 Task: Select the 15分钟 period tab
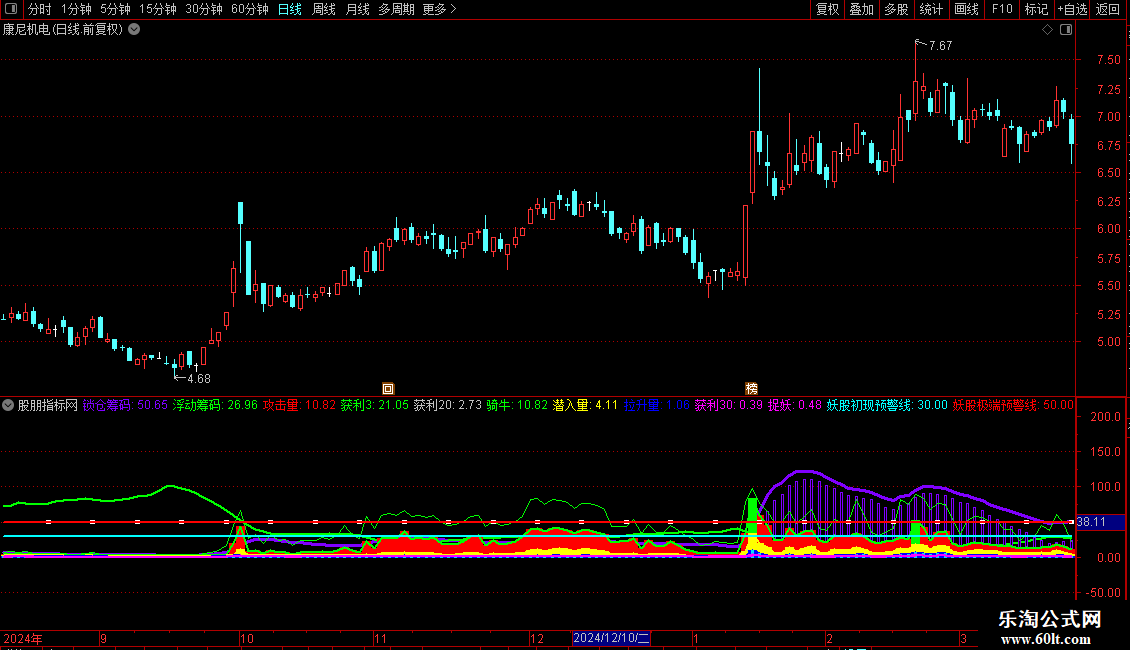pos(158,9)
